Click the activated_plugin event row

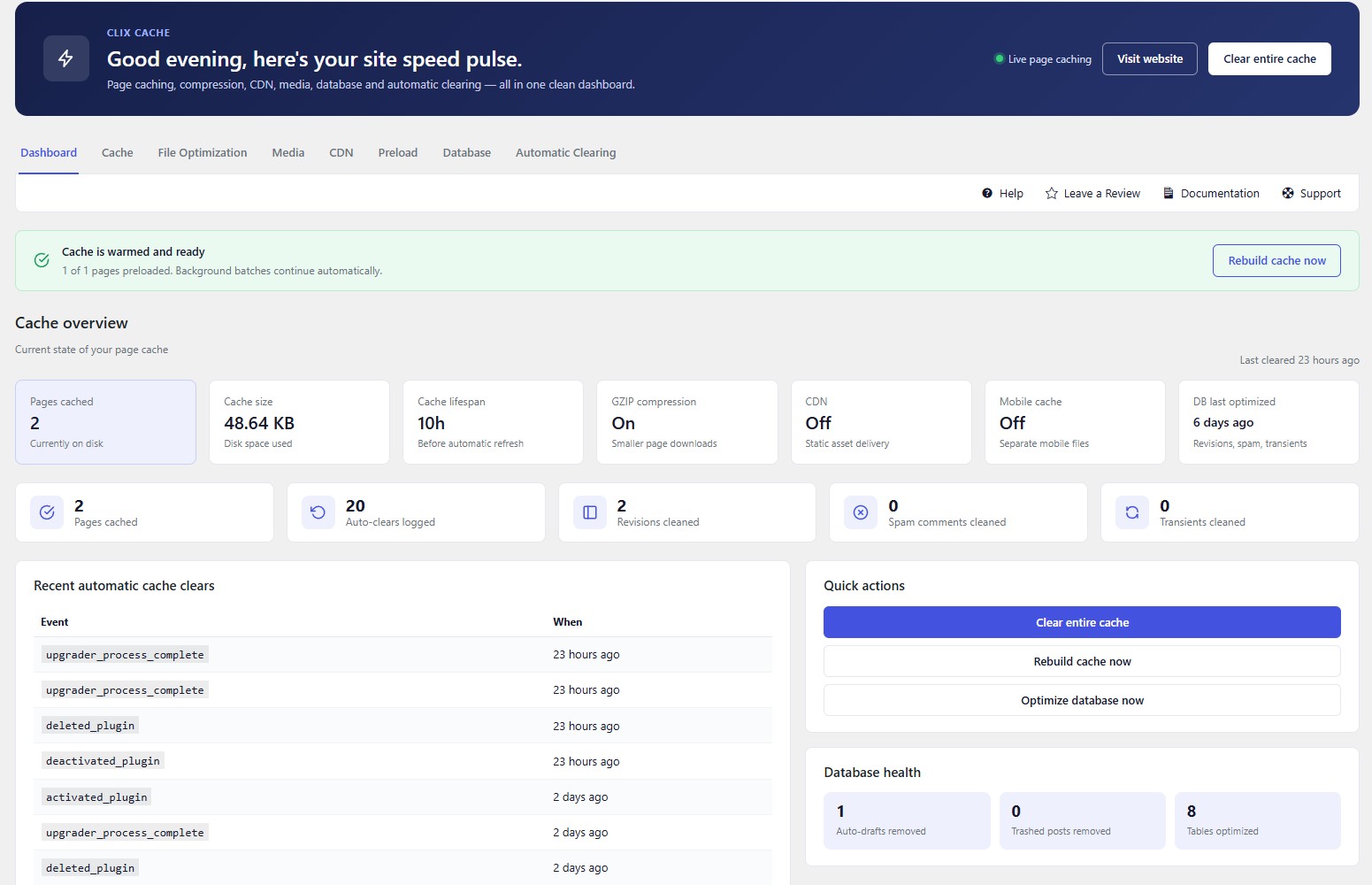pos(402,796)
